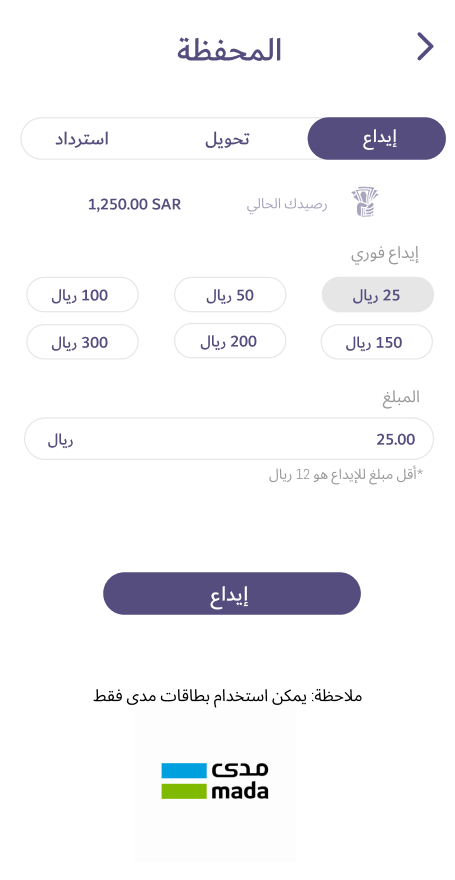Image resolution: width=455 pixels, height=880 pixels.
Task: Tap the back chevron arrow
Action: tap(425, 47)
